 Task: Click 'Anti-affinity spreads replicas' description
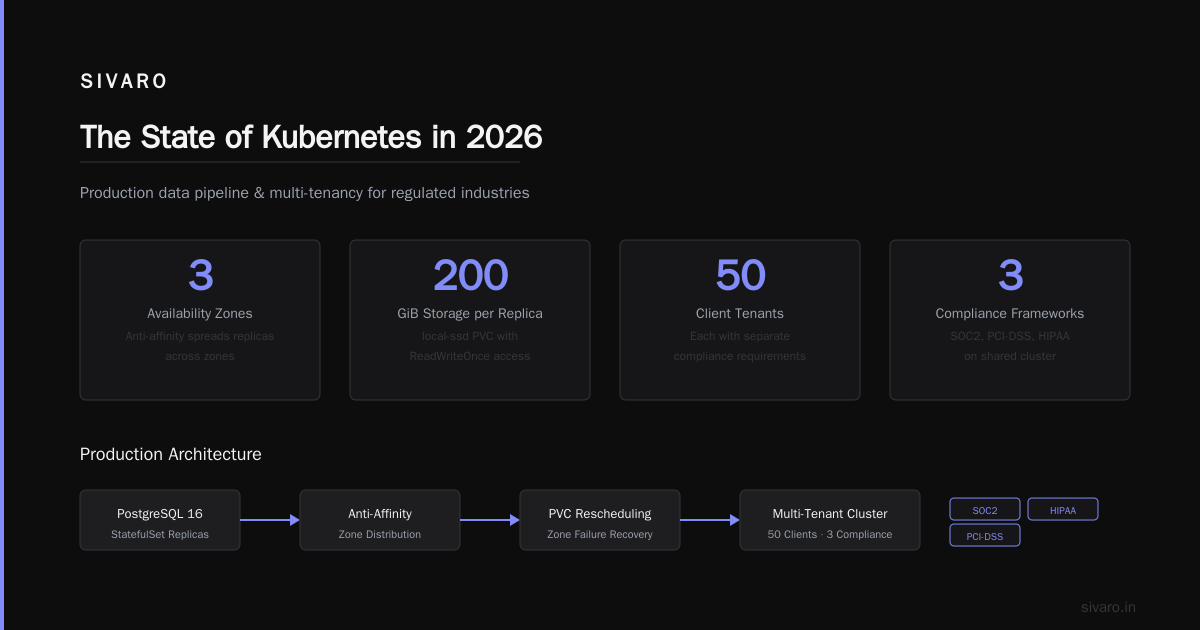pos(200,336)
